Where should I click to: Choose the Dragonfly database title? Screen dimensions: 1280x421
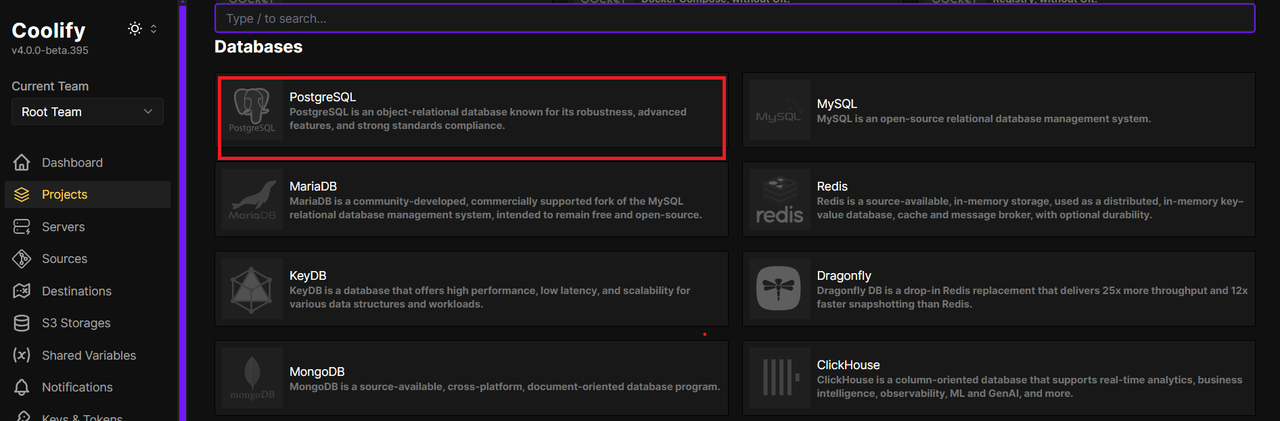[844, 275]
